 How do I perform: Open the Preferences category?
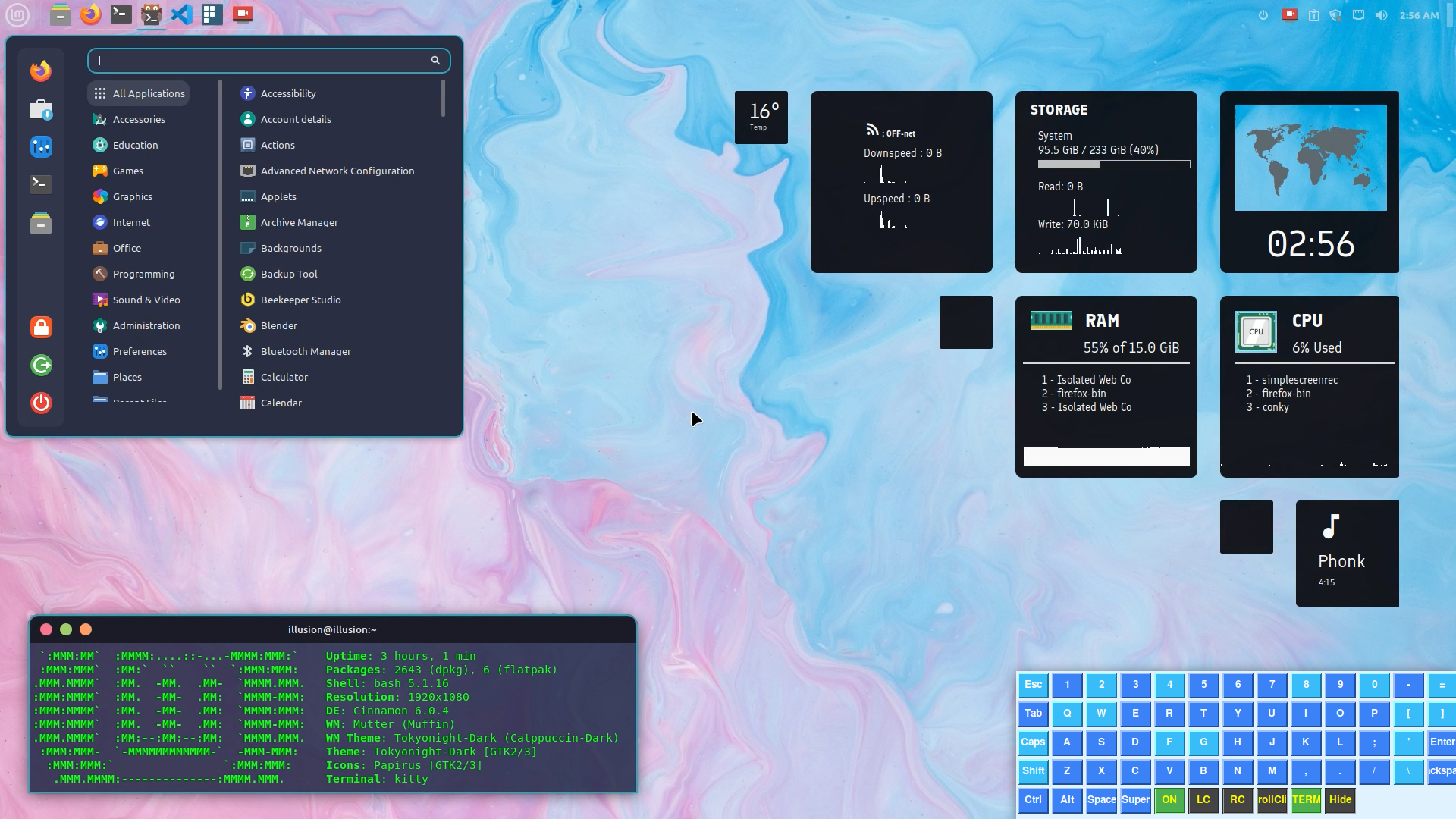pyautogui.click(x=139, y=351)
